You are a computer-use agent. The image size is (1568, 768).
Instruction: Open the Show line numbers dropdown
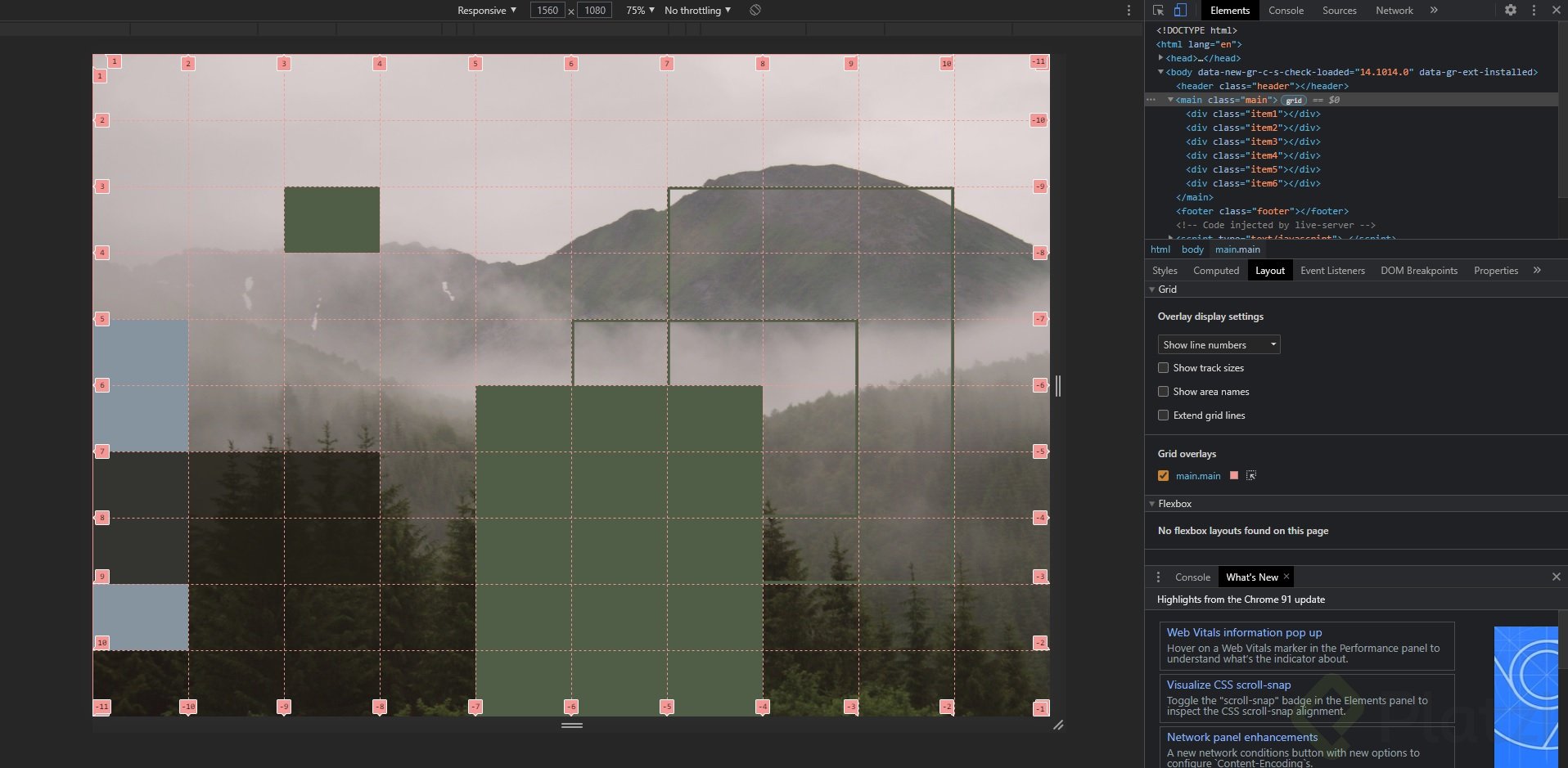point(1219,344)
